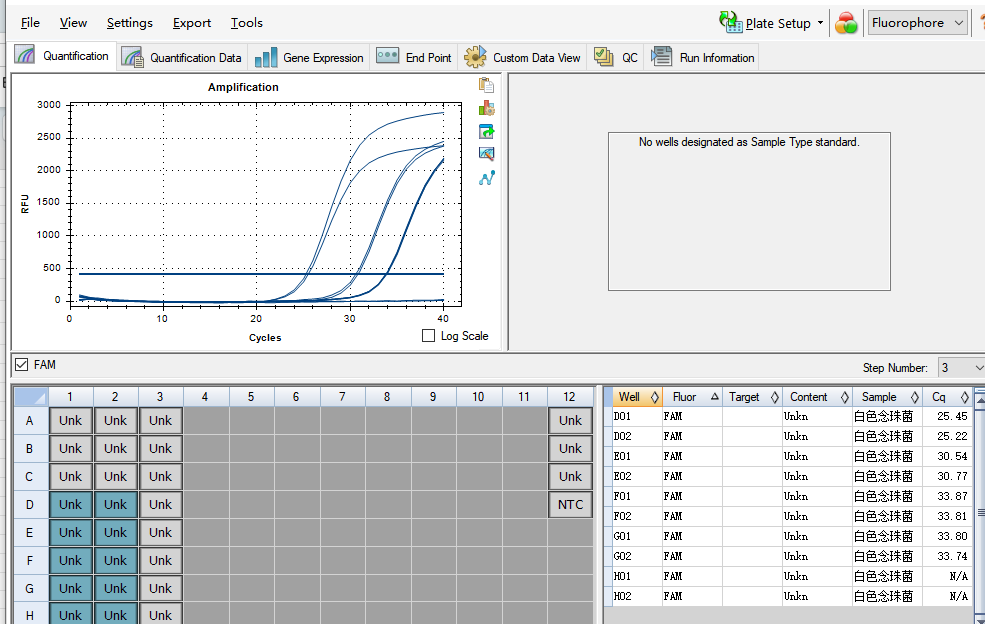Select well A1 Unk in plate grid

(70, 420)
